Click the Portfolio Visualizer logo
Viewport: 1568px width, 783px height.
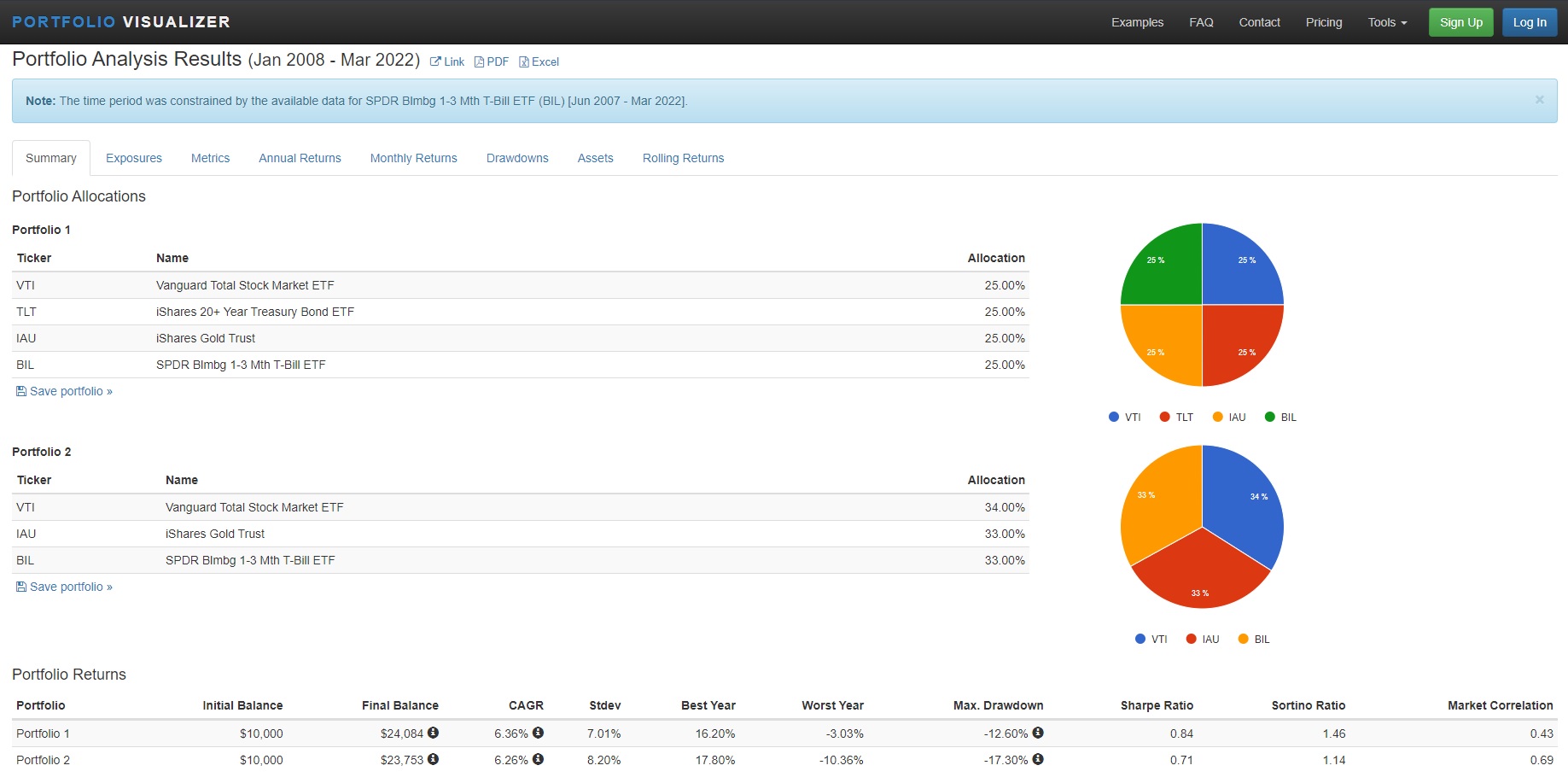(x=121, y=22)
